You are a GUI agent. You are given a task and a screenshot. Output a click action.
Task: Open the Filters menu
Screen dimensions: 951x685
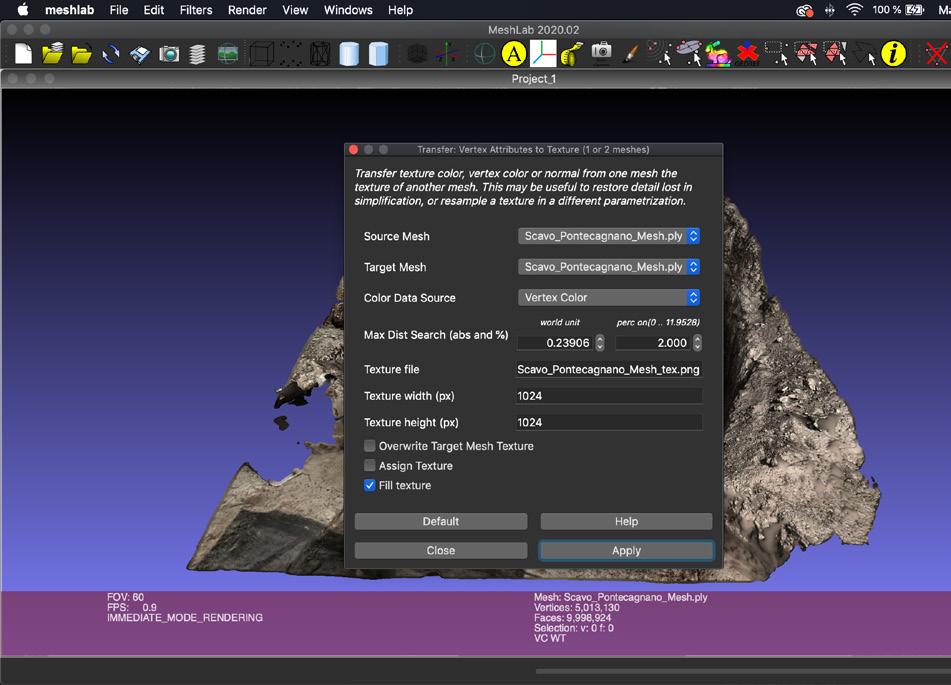point(196,10)
